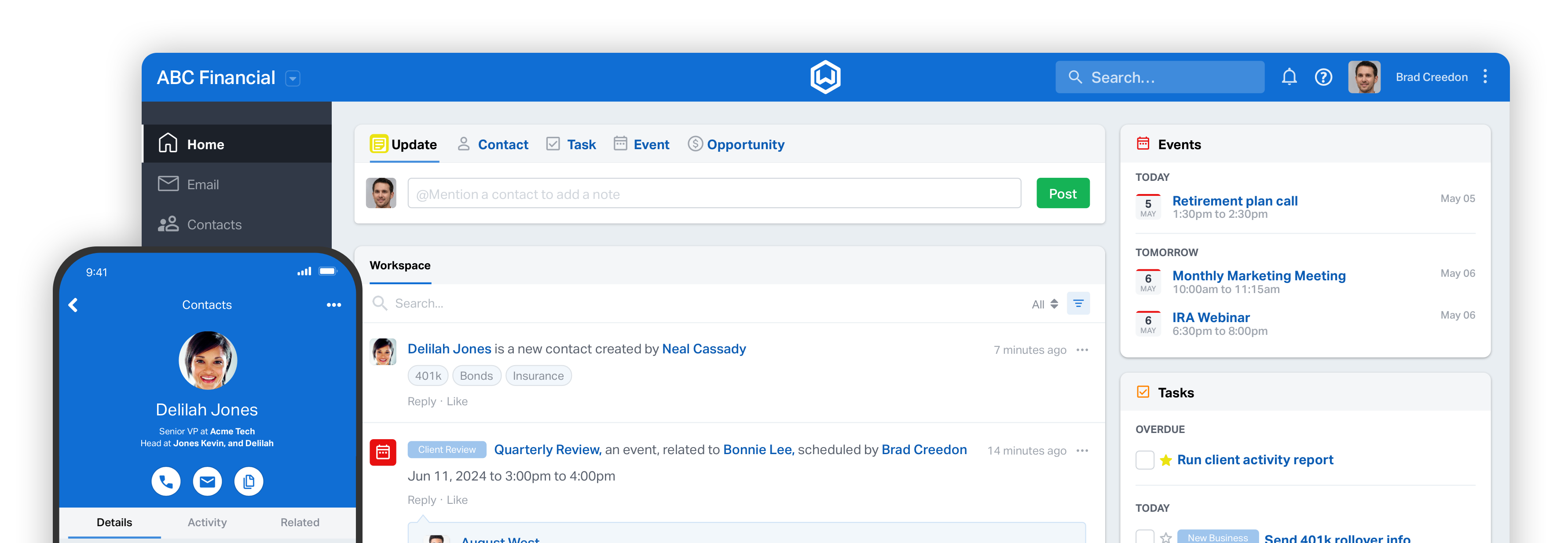
Task: Expand the All filter dropdown in Workspace
Action: point(1044,303)
